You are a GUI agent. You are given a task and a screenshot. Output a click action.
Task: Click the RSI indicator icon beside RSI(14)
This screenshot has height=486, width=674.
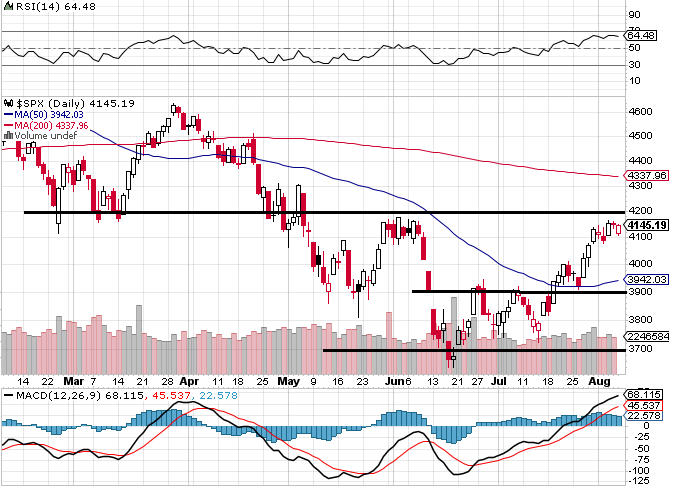(8, 7)
